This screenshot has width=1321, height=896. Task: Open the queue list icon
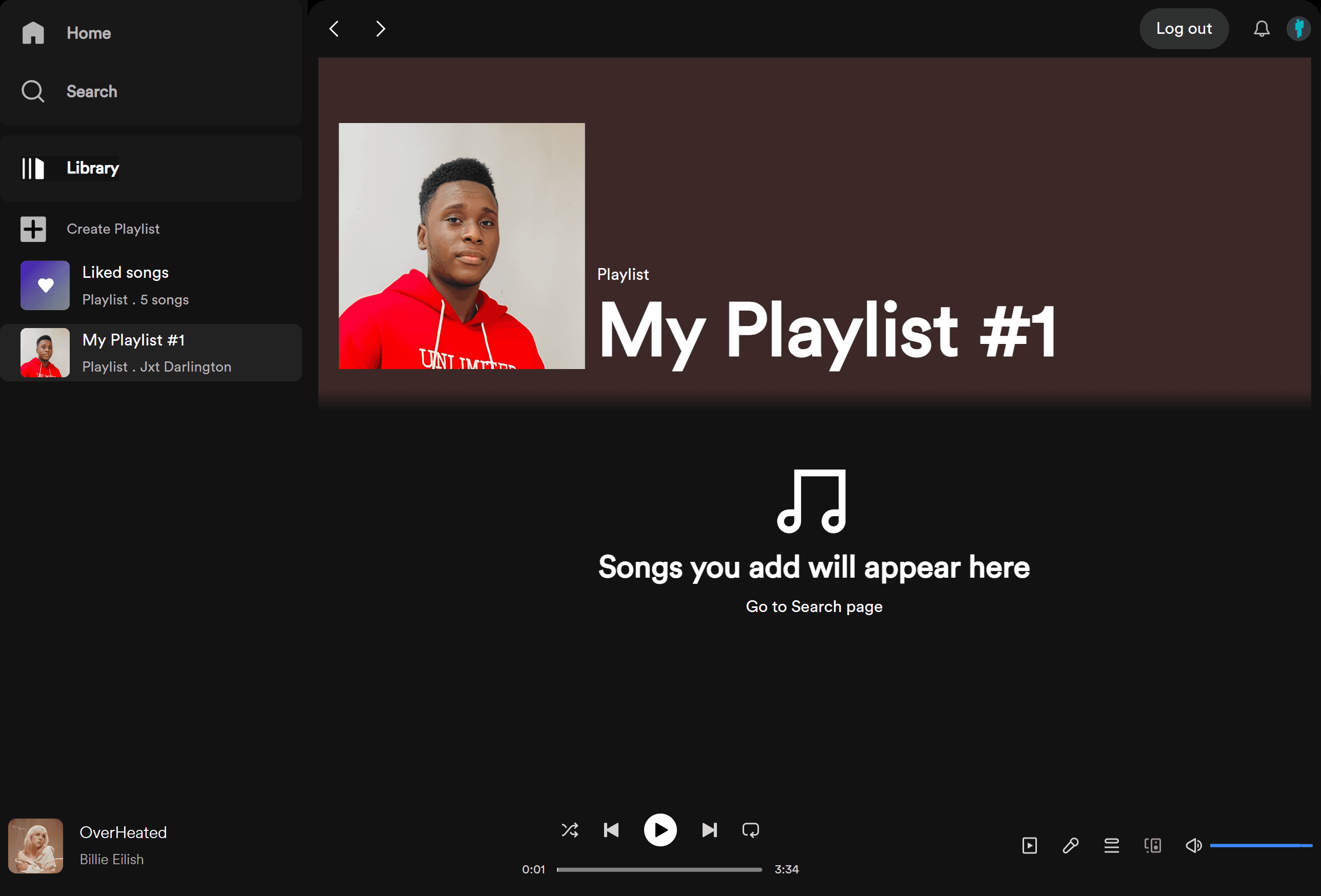point(1111,845)
